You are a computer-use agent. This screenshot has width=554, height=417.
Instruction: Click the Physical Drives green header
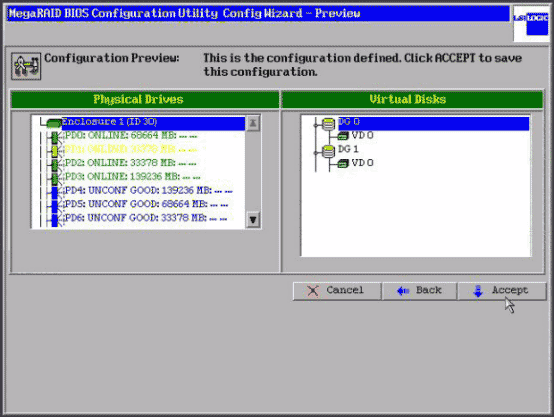point(145,100)
